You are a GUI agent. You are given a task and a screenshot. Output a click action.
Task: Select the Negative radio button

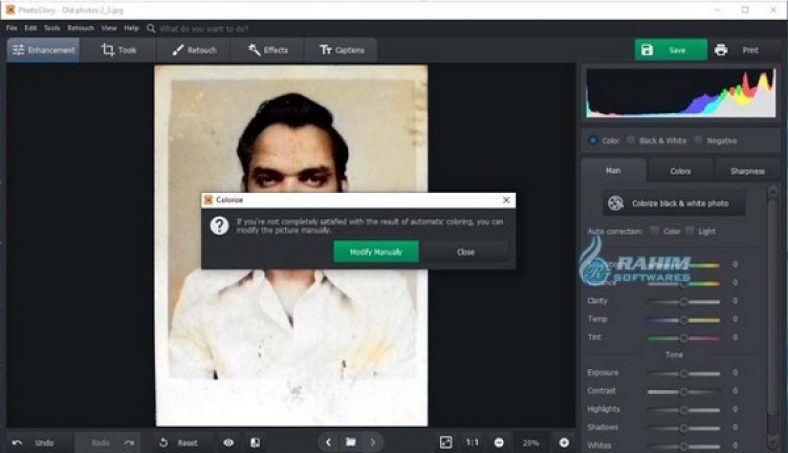click(698, 140)
